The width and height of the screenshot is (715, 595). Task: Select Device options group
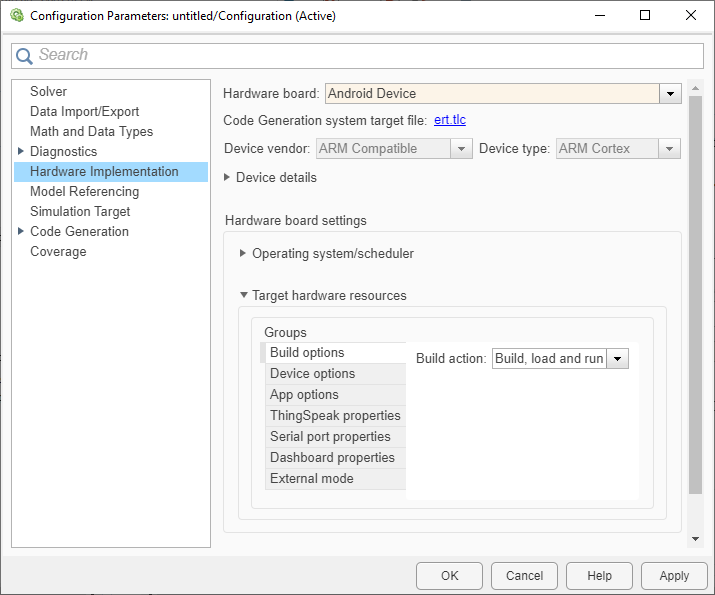312,374
